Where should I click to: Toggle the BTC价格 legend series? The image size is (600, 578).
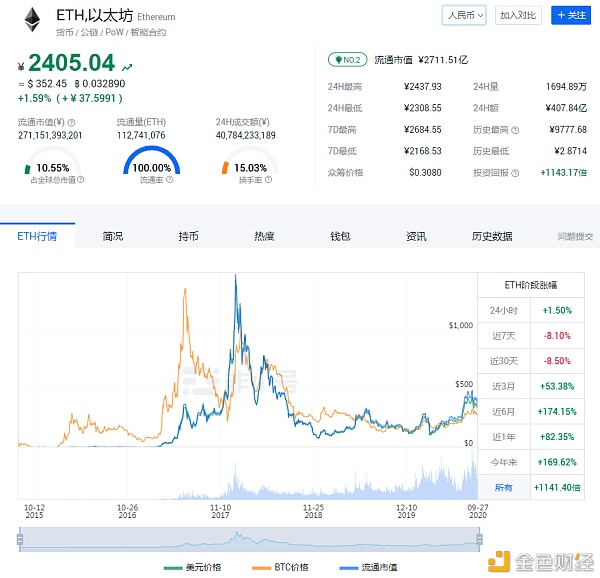280,567
